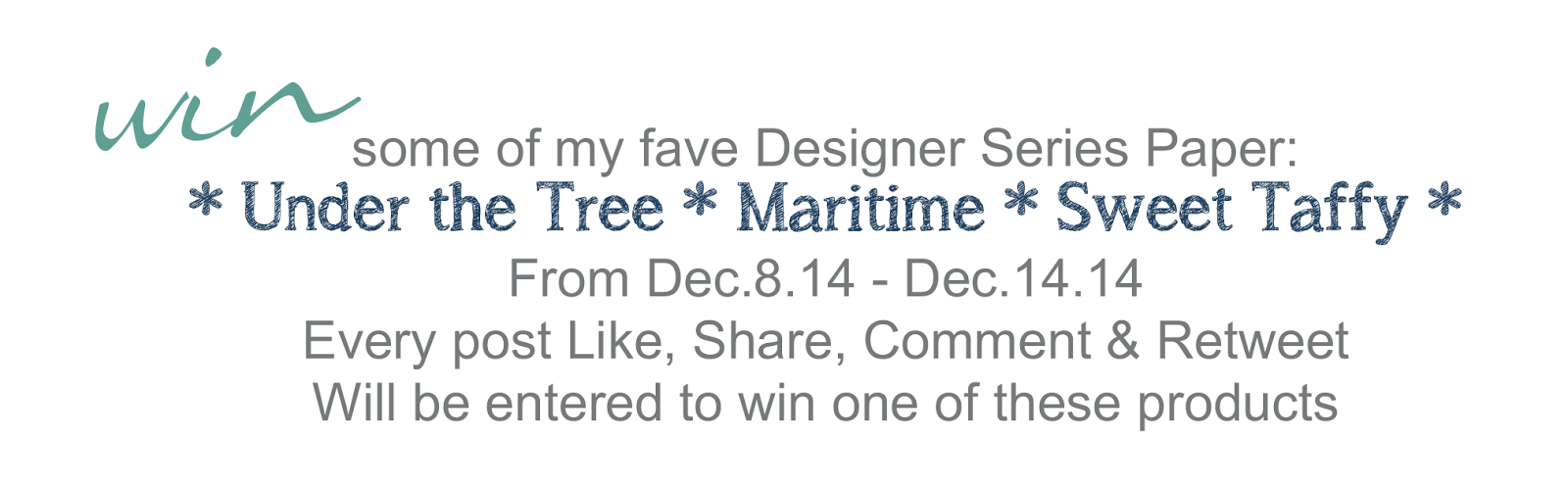Click the word 'Retweet' in instructions
Screen dimensions: 1568x488
[1252, 341]
